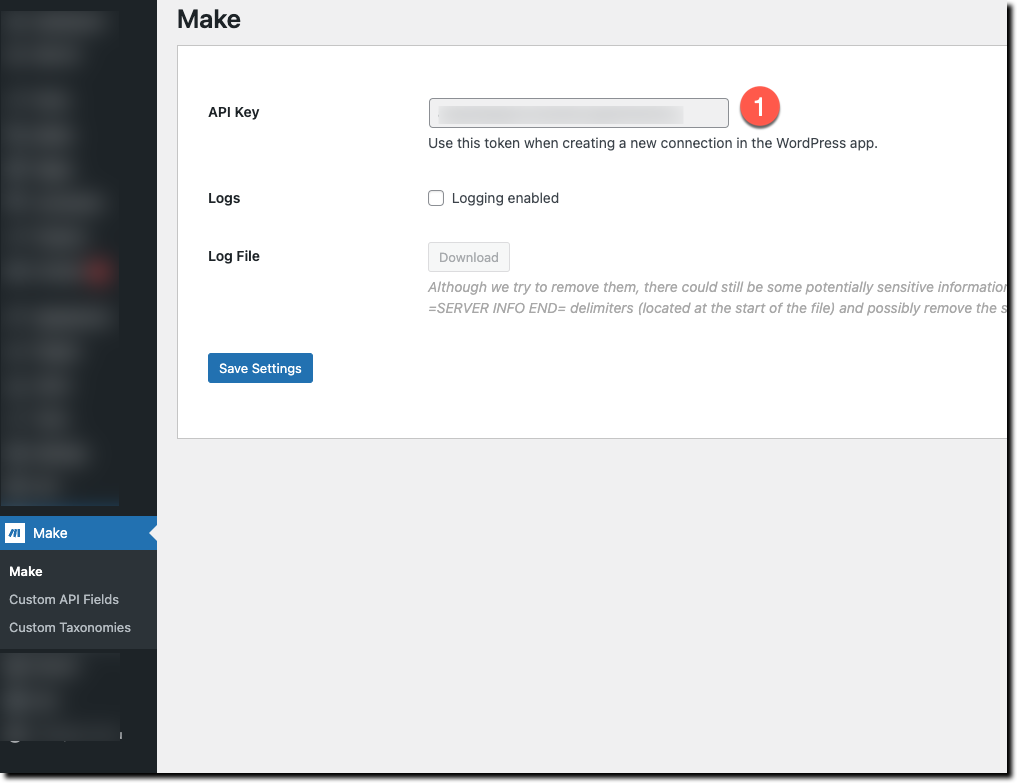Screen dimensions: 1017x783
Task: Open the Make menu item in sidebar
Action: [x=78, y=533]
